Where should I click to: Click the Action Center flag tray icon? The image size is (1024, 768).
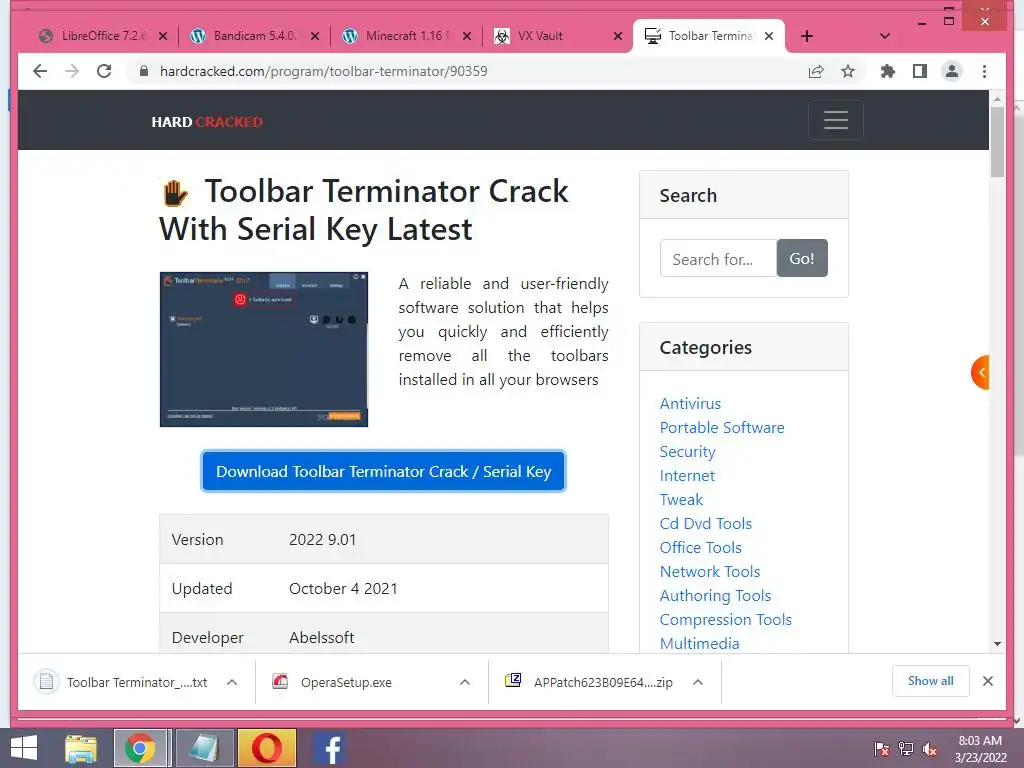(x=881, y=749)
